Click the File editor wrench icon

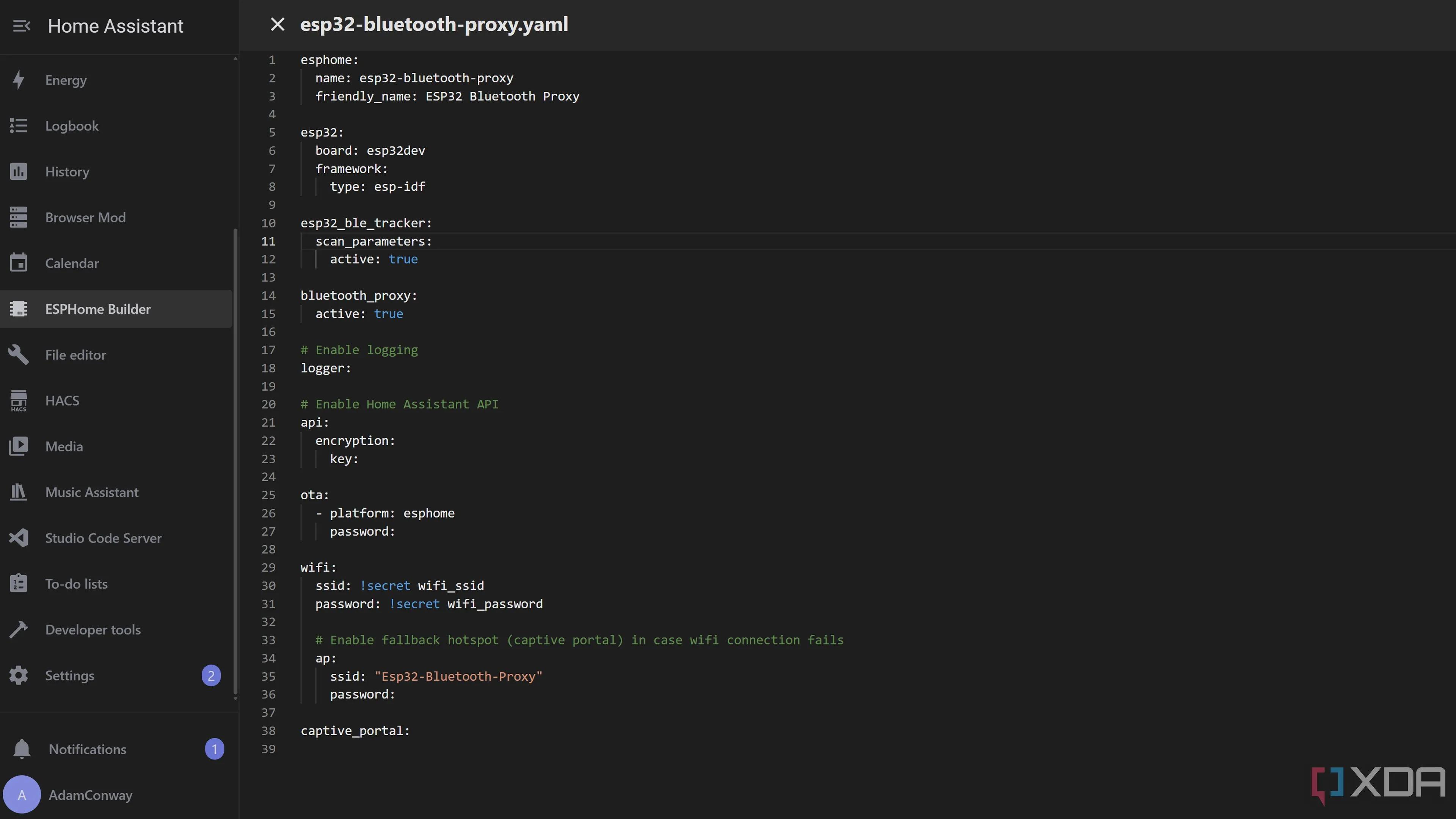19,355
